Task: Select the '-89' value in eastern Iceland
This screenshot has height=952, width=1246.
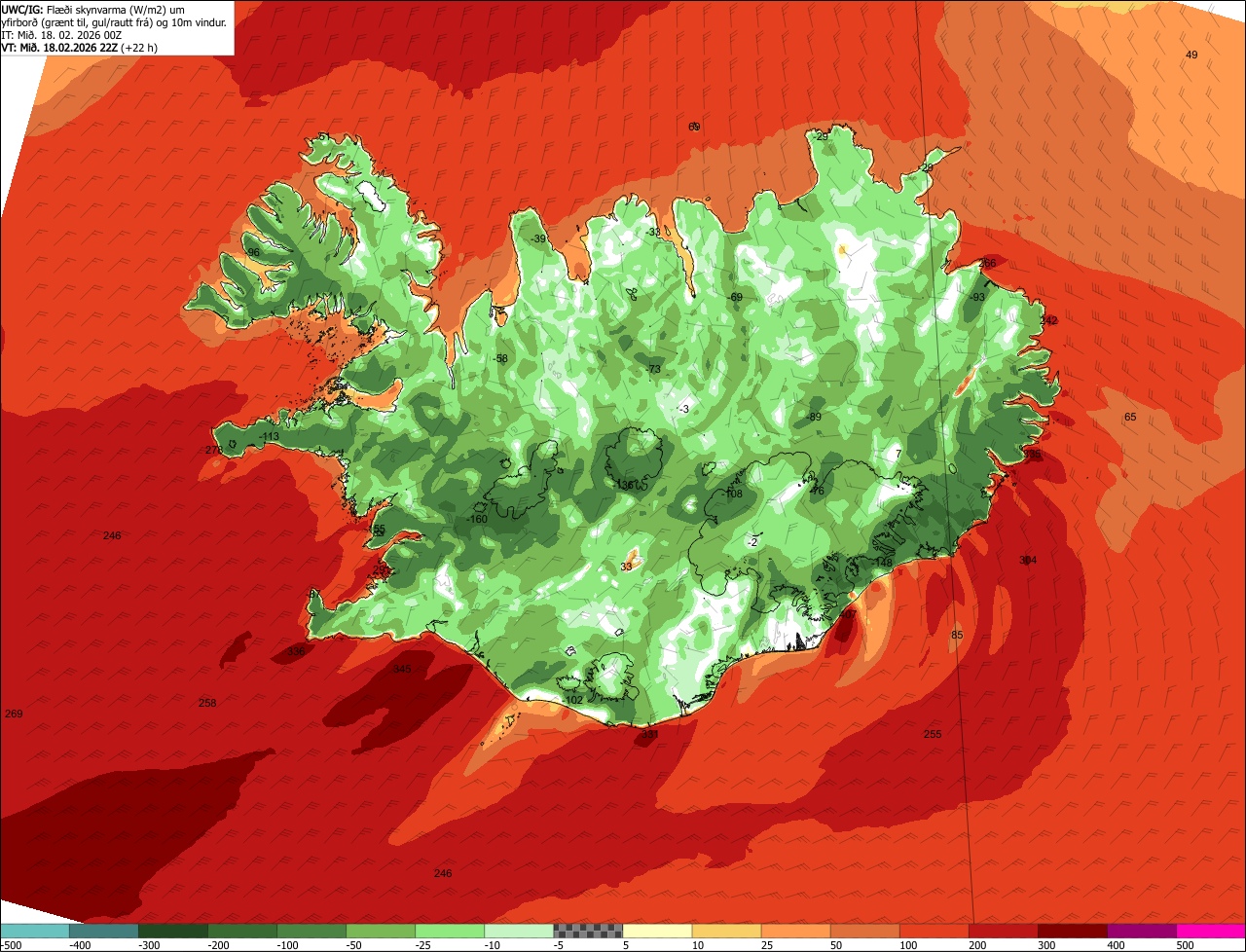Action: click(814, 417)
